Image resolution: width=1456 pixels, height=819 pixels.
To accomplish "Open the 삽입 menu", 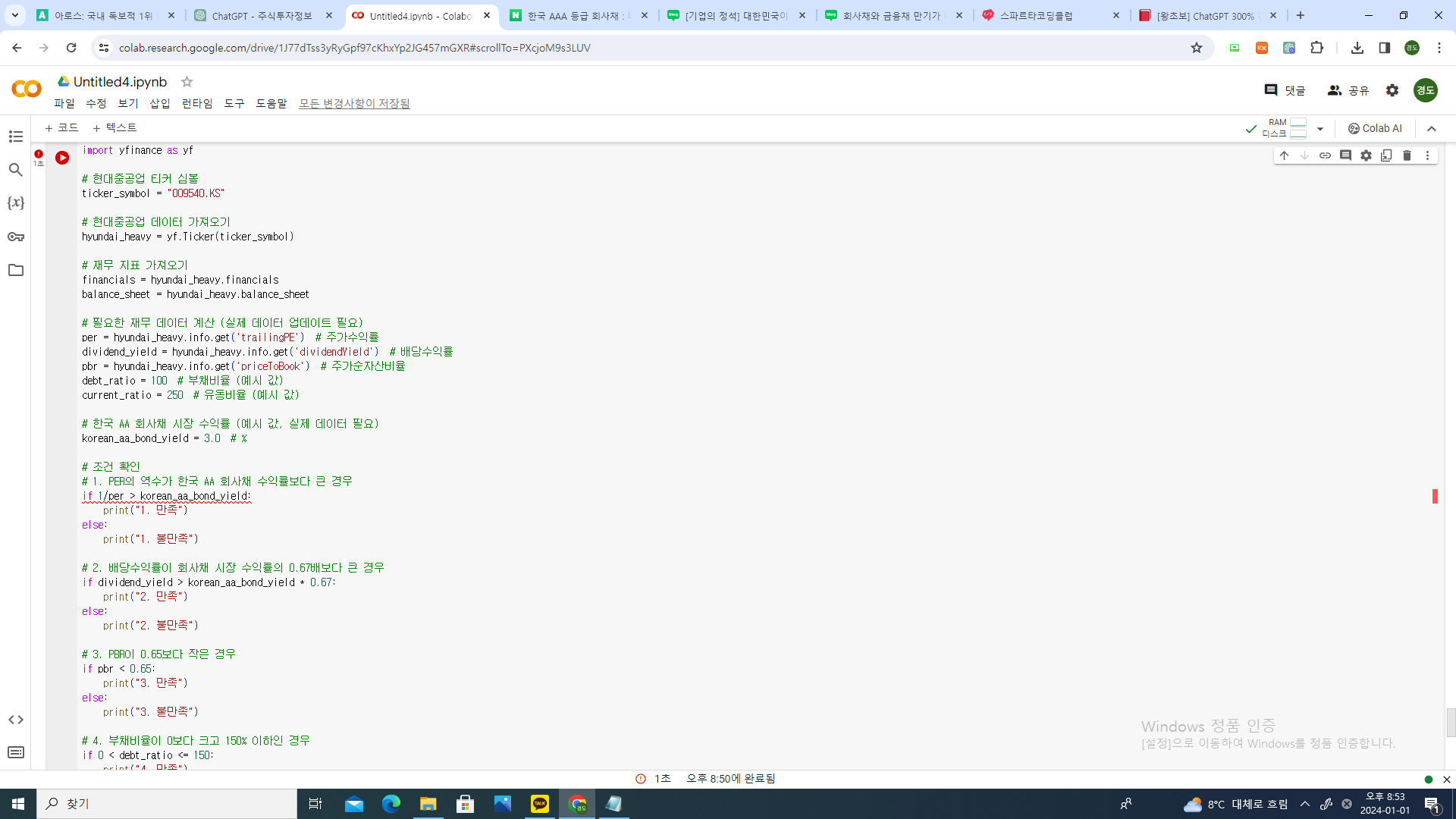I will point(160,104).
